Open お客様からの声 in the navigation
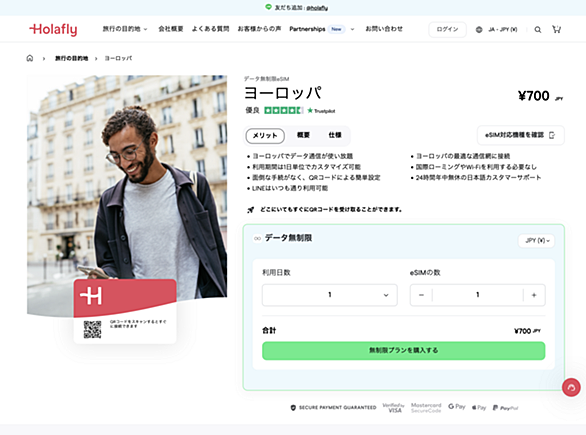The height and width of the screenshot is (435, 586). 259,29
